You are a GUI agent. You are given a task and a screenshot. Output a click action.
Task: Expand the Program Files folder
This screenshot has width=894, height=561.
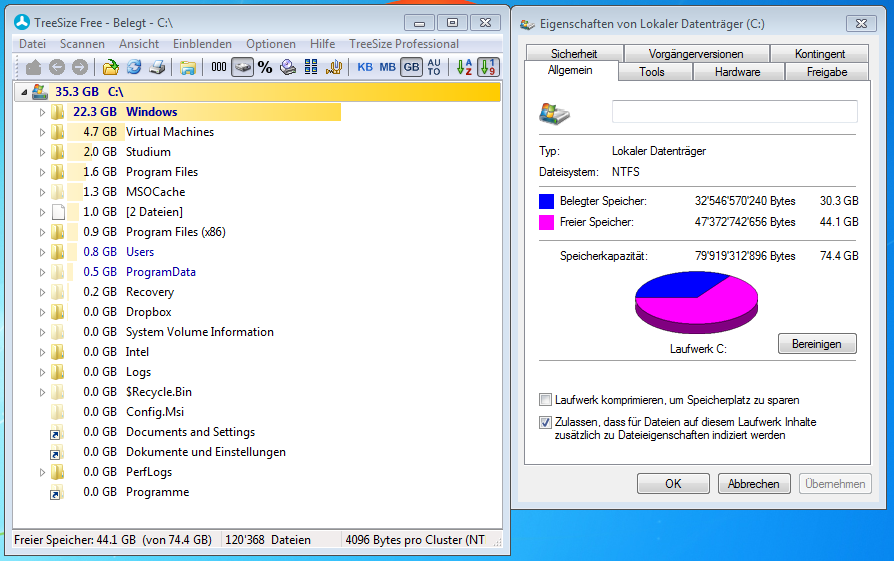click(x=42, y=172)
